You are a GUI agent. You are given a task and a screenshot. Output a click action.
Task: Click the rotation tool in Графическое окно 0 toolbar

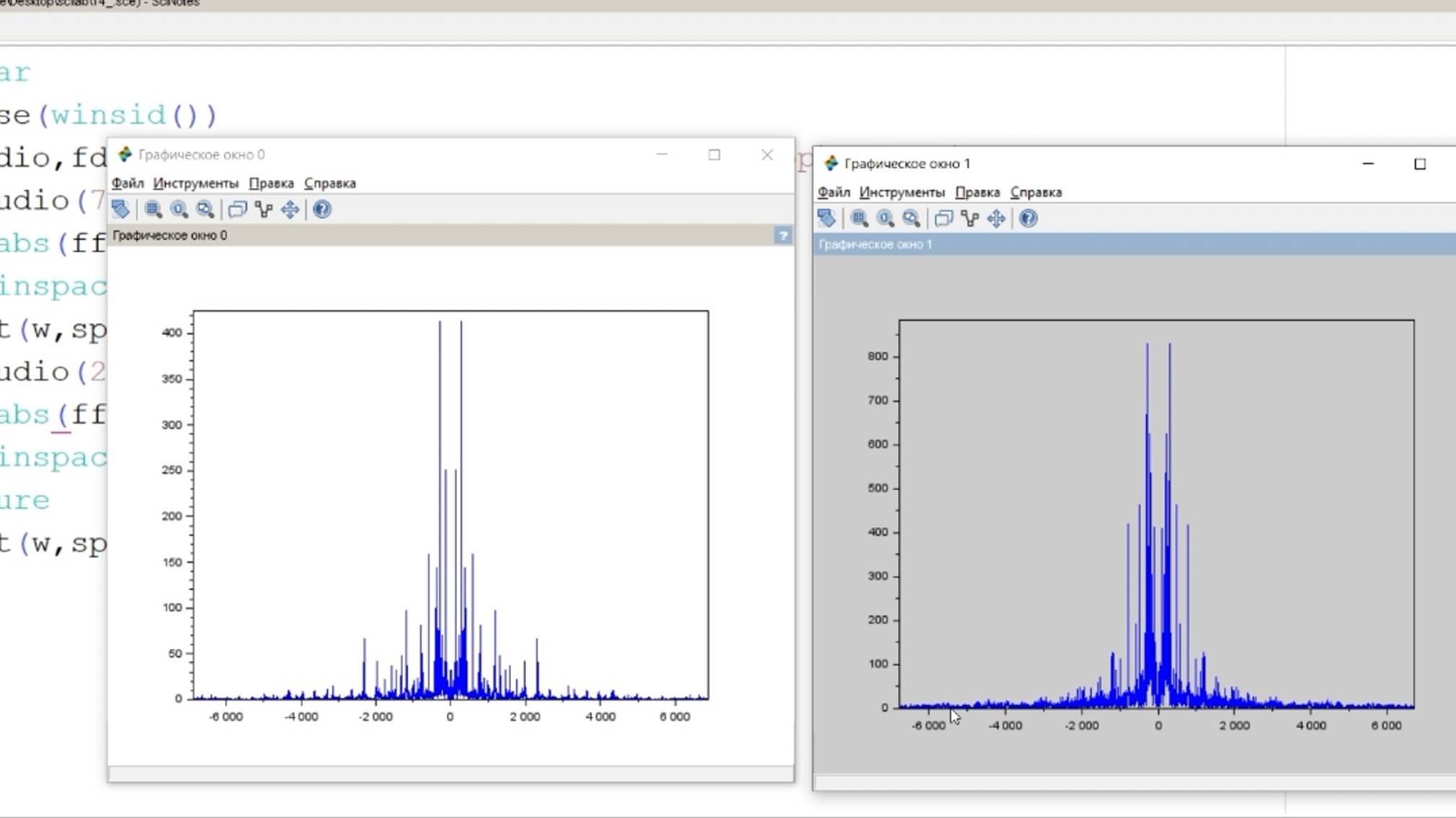point(121,210)
